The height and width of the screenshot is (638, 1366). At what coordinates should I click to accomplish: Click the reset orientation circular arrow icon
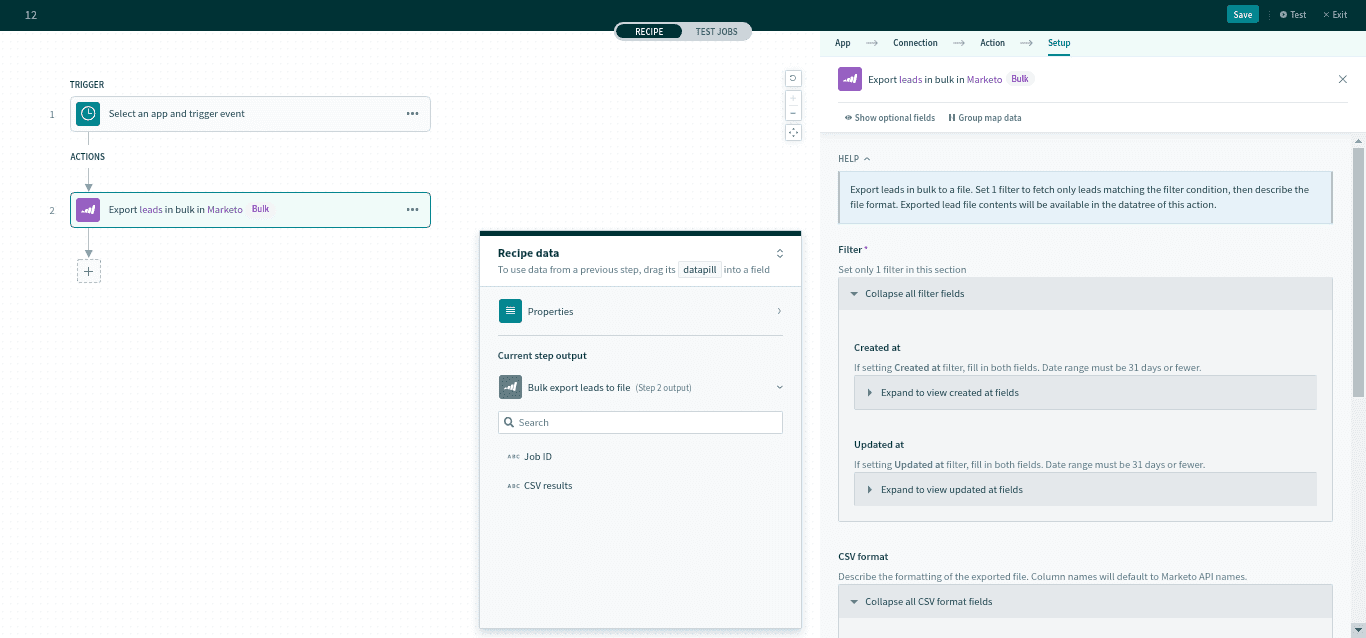793,78
